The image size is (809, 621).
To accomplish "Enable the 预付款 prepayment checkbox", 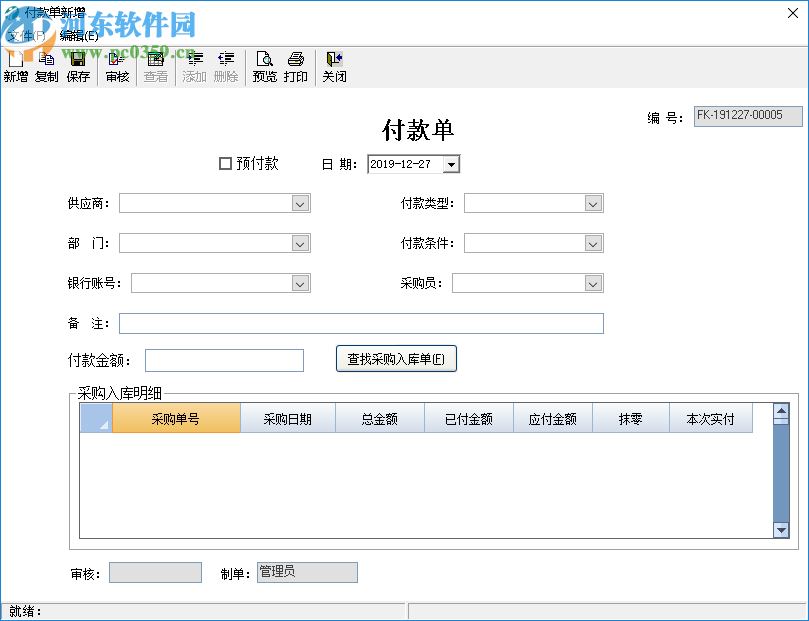I will pyautogui.click(x=224, y=164).
